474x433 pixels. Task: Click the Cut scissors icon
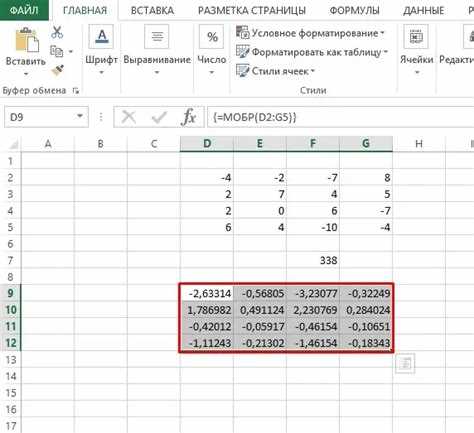[x=57, y=33]
